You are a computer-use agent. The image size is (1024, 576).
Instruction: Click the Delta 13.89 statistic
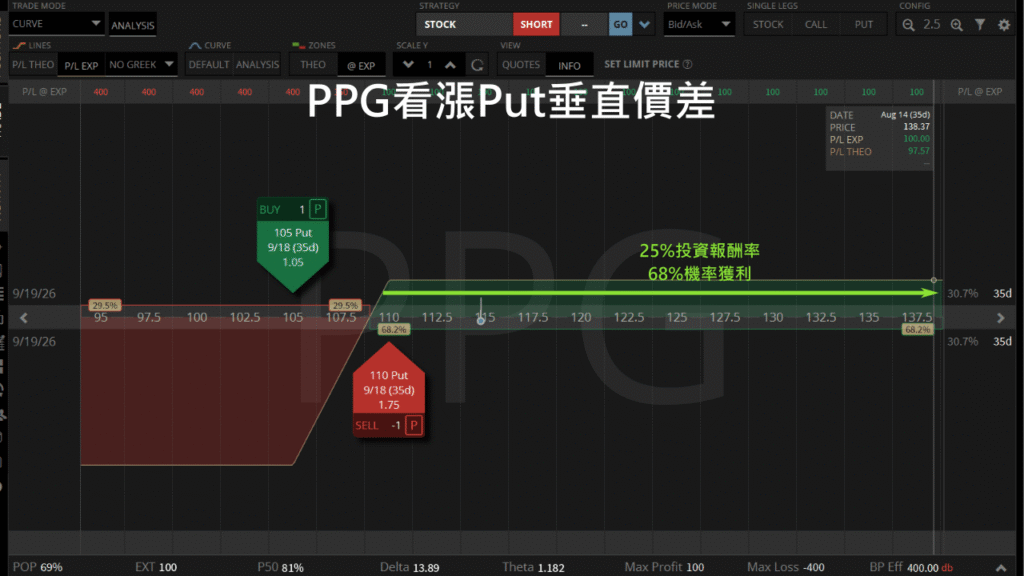point(409,567)
